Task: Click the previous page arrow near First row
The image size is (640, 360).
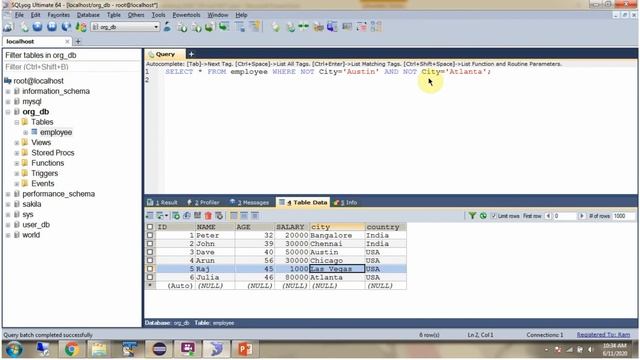Action: [x=548, y=216]
